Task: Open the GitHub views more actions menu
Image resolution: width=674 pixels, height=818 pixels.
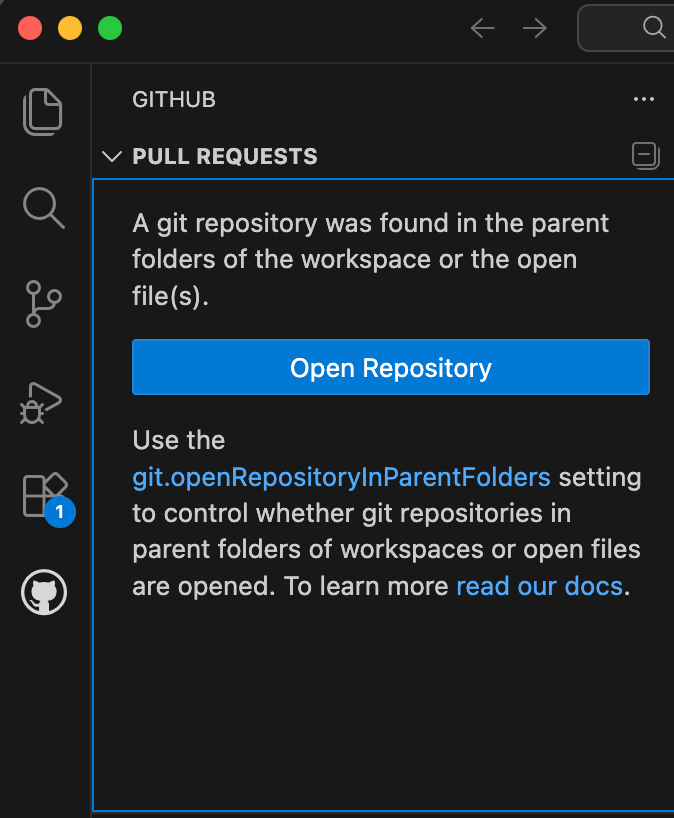Action: click(x=644, y=99)
